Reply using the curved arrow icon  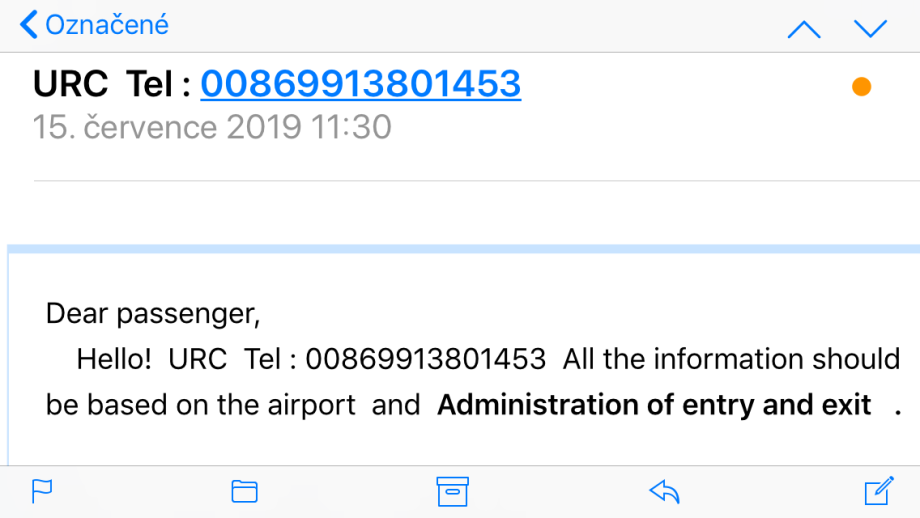tap(664, 491)
